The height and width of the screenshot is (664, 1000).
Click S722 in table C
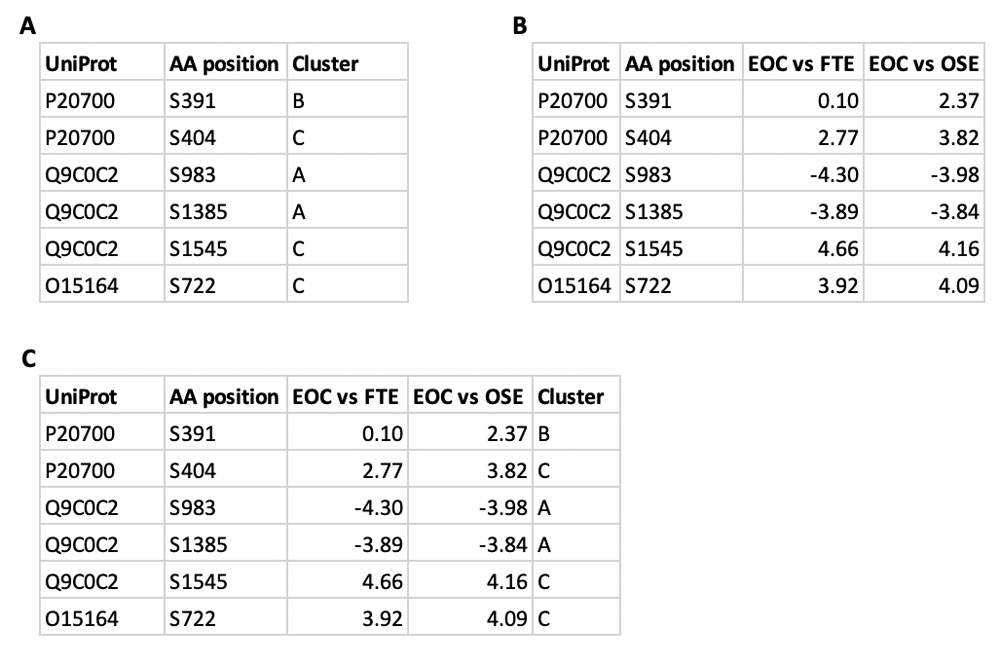click(192, 619)
